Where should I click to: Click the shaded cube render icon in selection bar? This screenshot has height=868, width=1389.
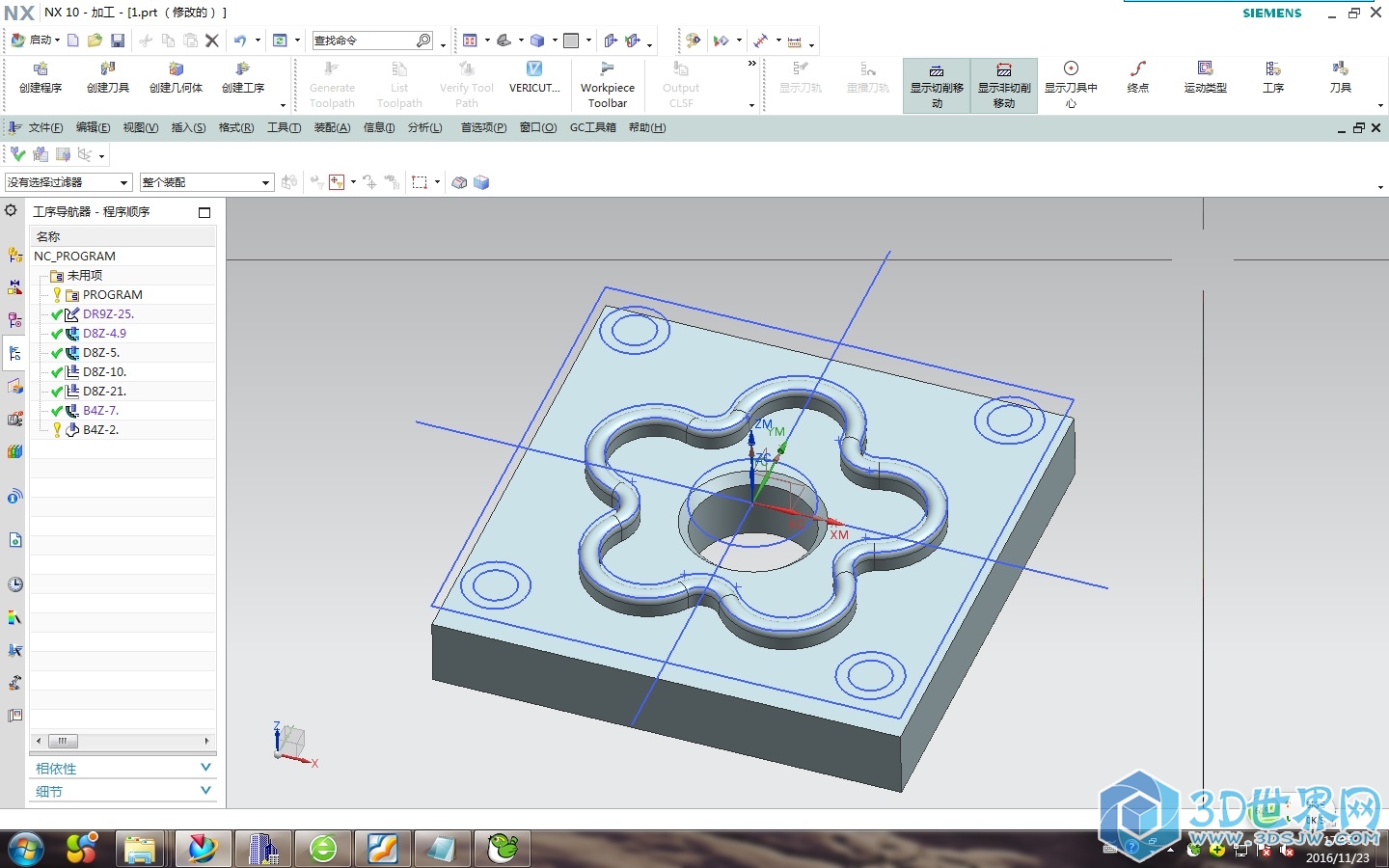coord(481,182)
